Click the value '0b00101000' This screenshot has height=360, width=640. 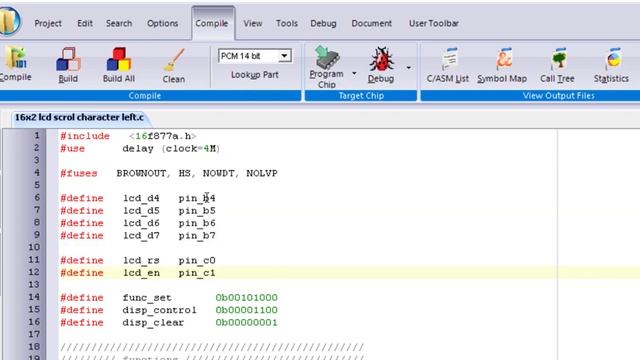(247, 298)
